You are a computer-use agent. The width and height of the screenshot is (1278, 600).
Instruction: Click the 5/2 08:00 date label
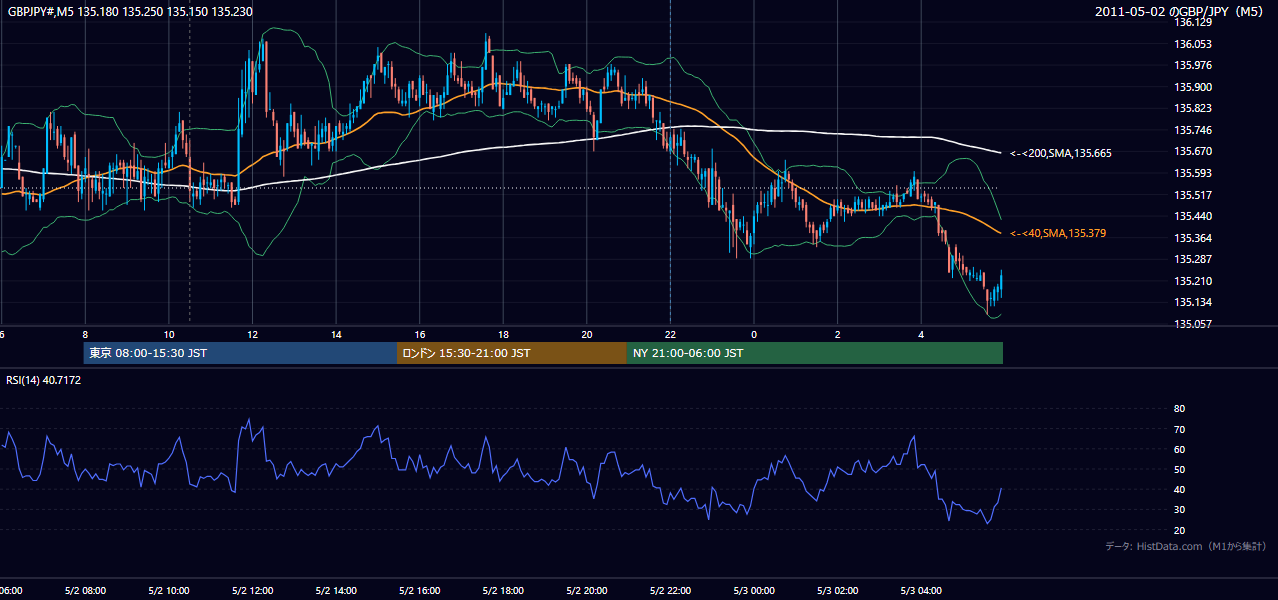click(x=85, y=590)
